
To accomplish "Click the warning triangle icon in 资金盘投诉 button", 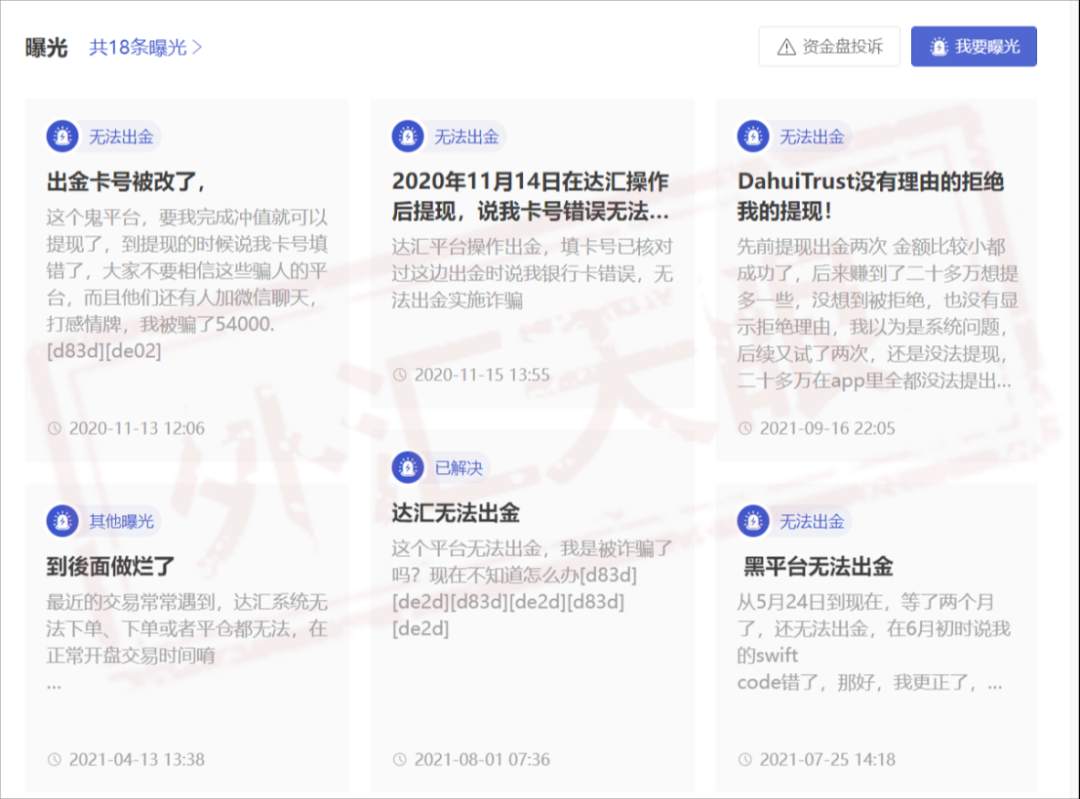I will point(786,45).
